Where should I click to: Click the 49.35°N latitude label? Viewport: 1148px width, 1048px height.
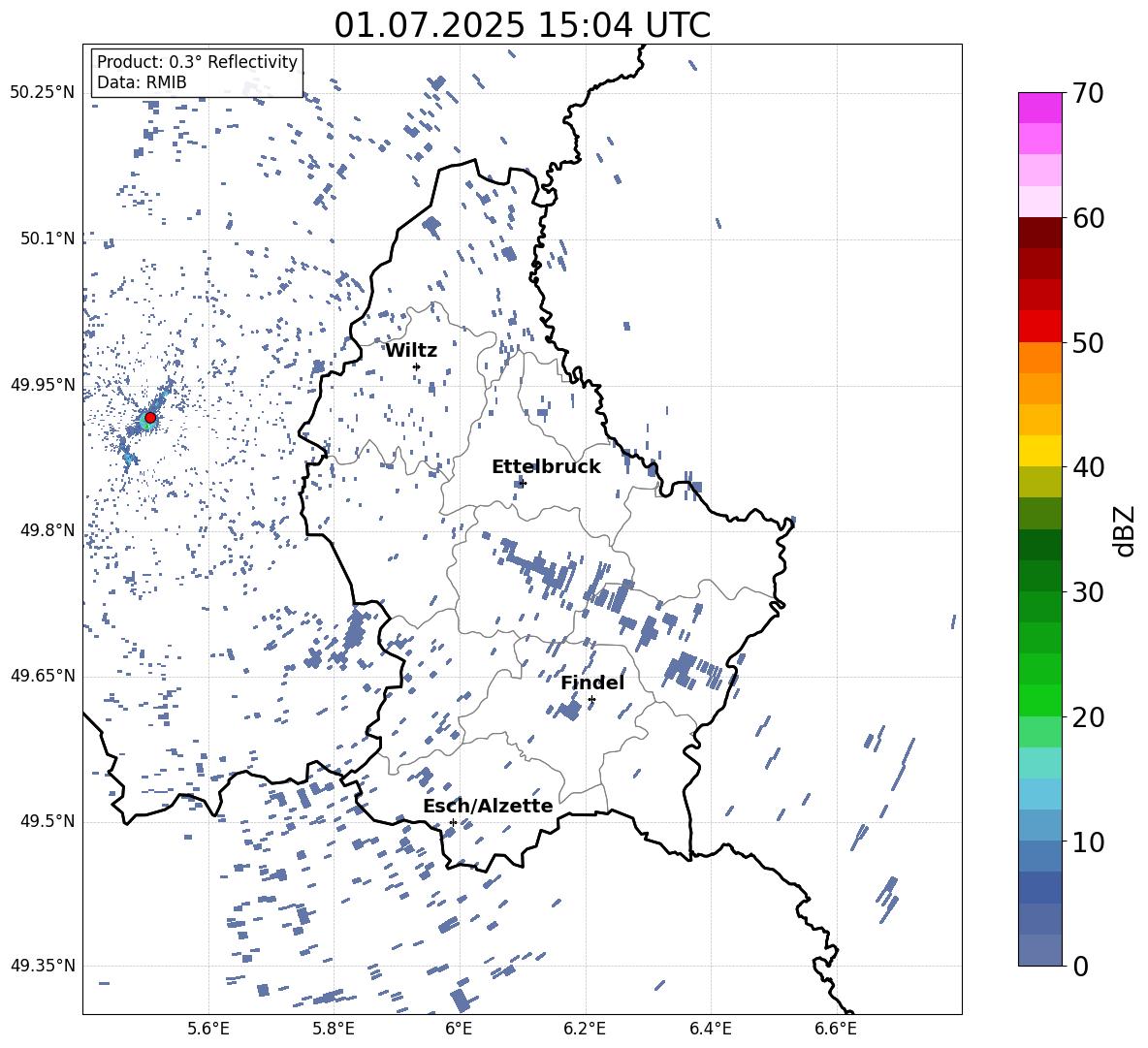coord(43,966)
